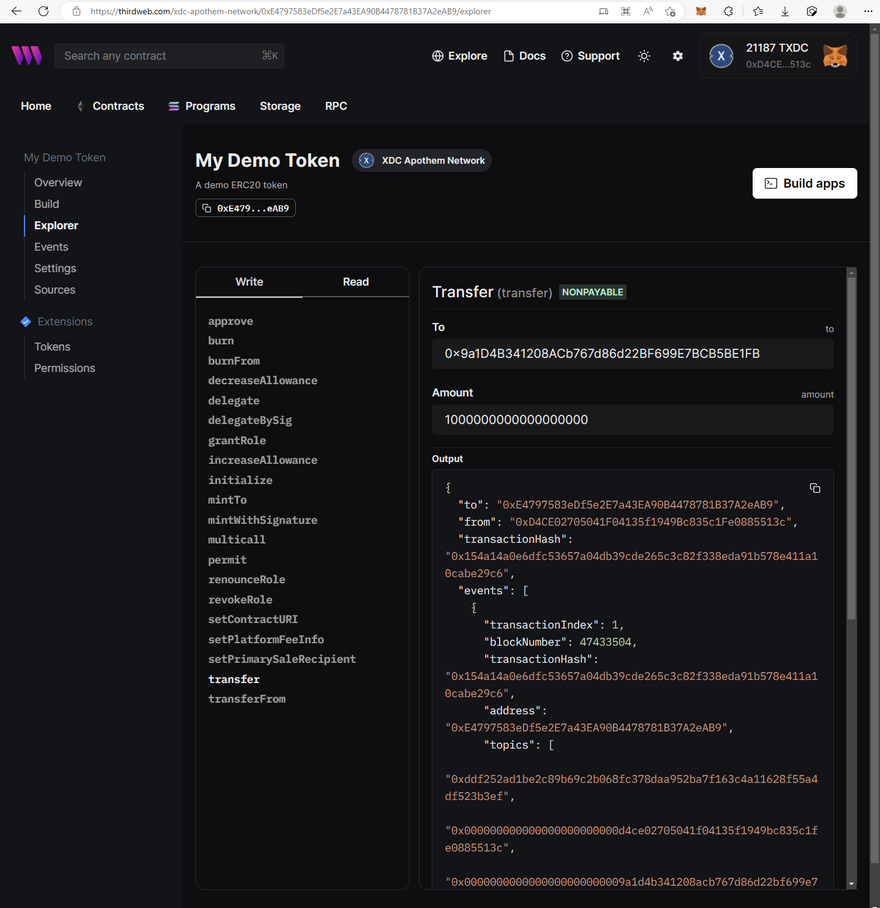Click the output panel vertical scrollbar
The width and height of the screenshot is (880, 908).
click(x=851, y=450)
